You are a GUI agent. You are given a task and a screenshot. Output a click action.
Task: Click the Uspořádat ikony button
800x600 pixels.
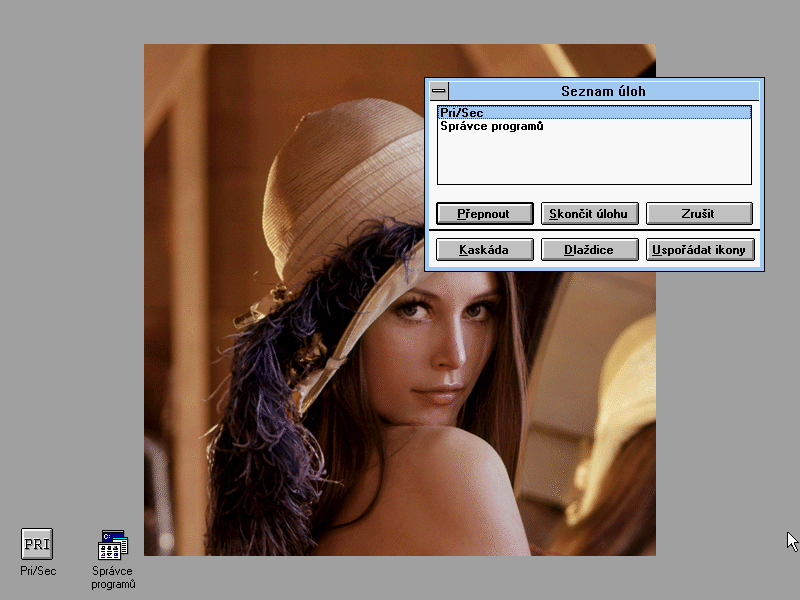click(x=700, y=249)
